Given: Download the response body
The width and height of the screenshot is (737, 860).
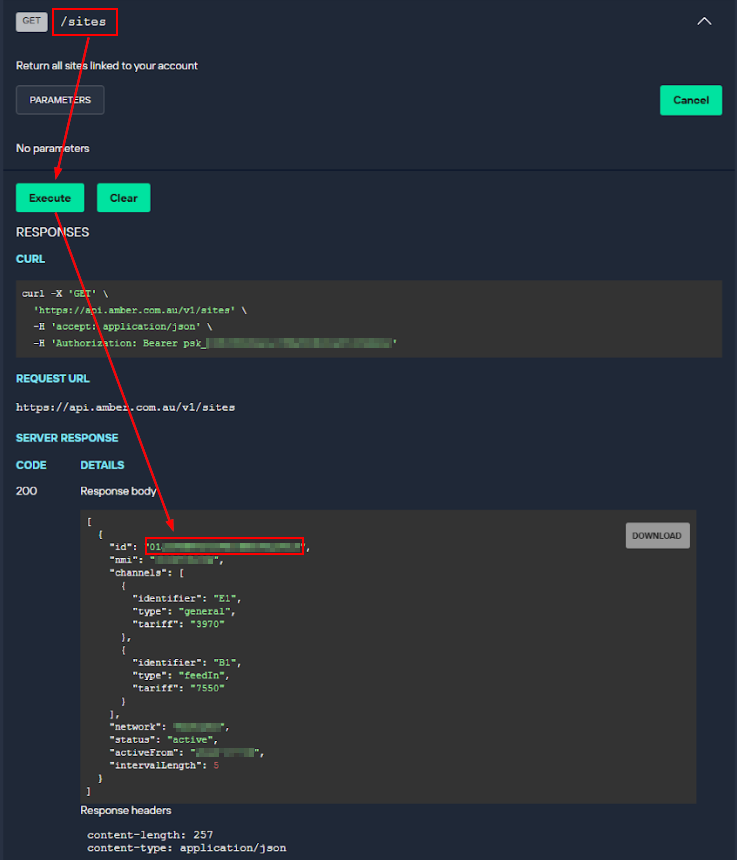Looking at the screenshot, I should coord(657,536).
